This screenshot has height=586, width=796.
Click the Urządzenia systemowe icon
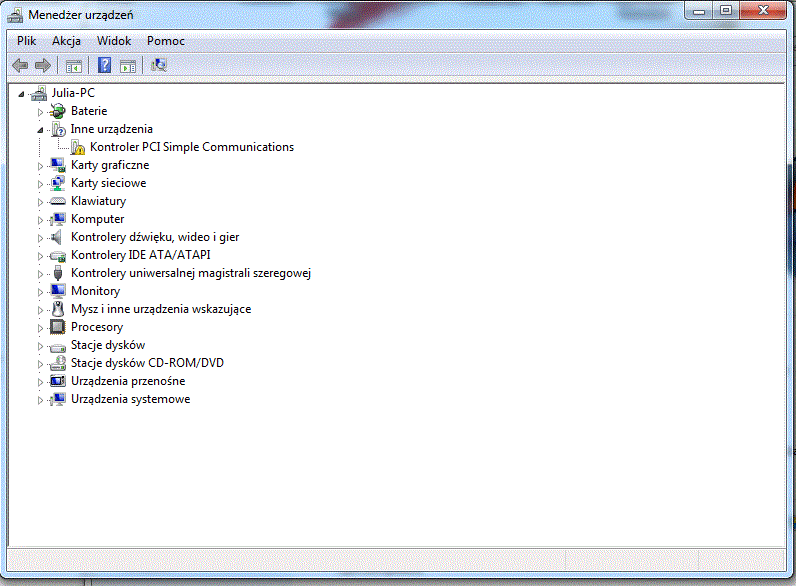(x=58, y=399)
